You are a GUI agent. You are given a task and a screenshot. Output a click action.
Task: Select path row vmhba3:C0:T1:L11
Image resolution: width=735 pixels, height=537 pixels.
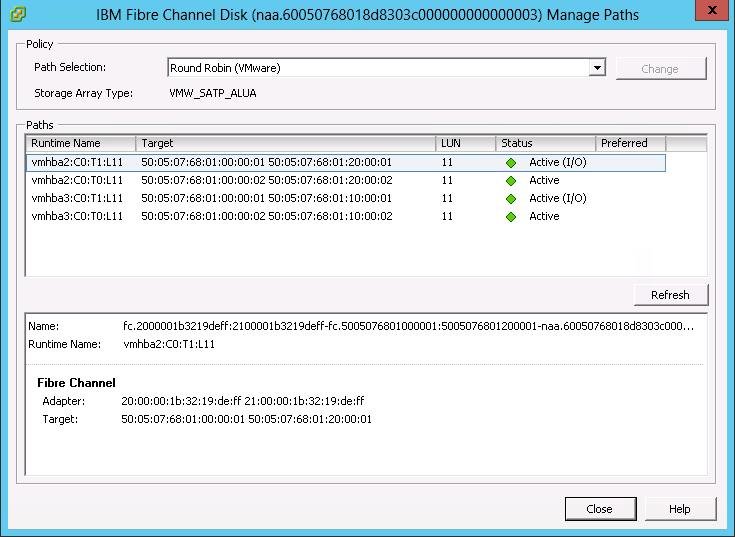[x=346, y=198]
